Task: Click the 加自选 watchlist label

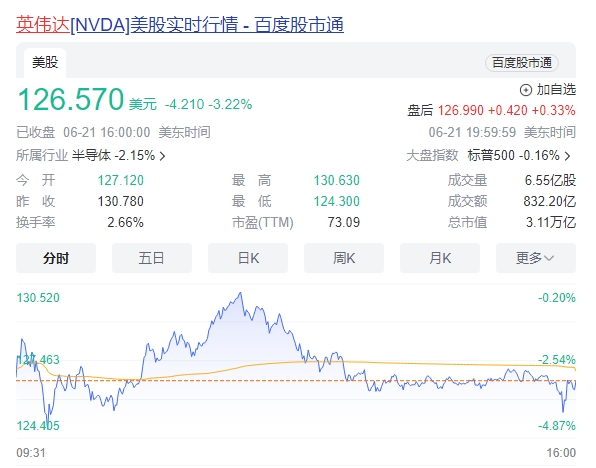Action: pyautogui.click(x=556, y=90)
